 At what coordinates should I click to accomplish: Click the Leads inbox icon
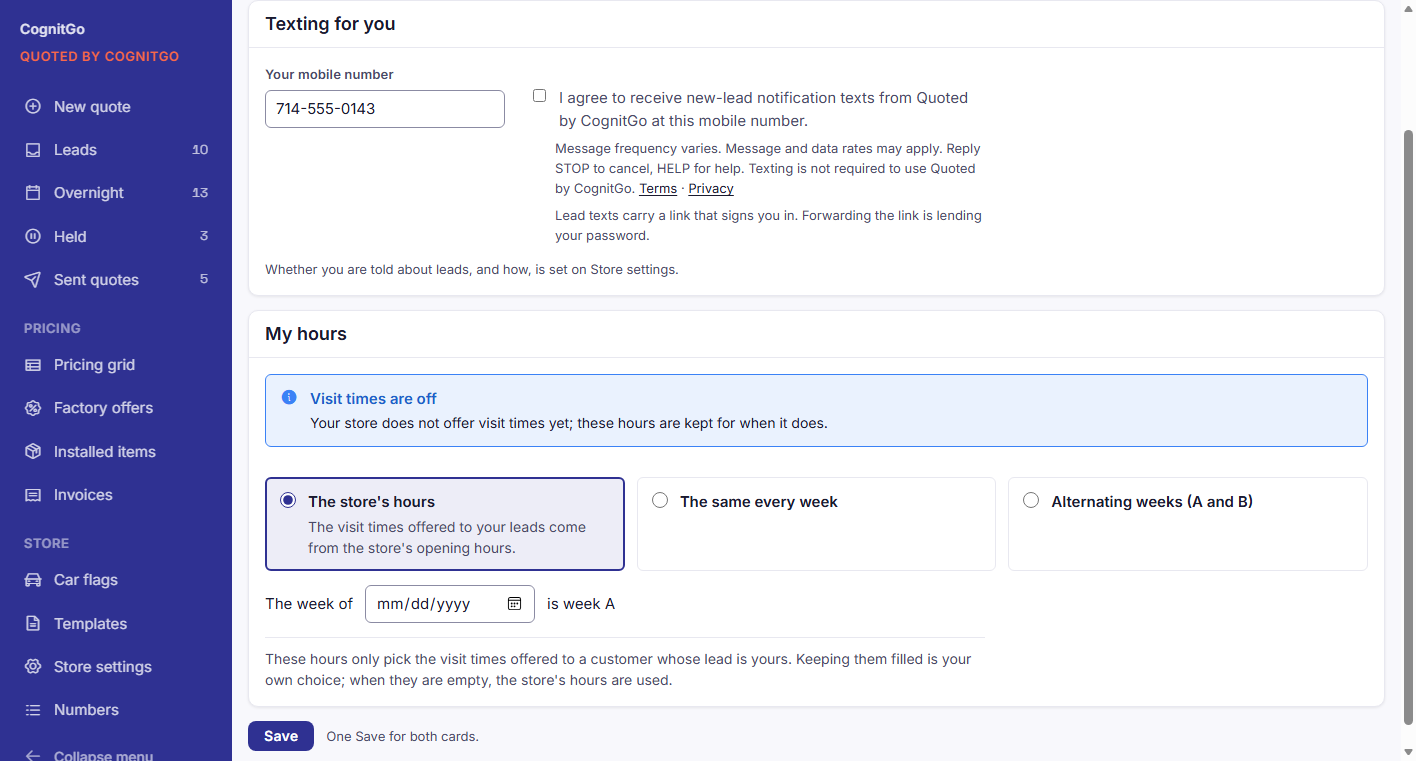click(33, 150)
